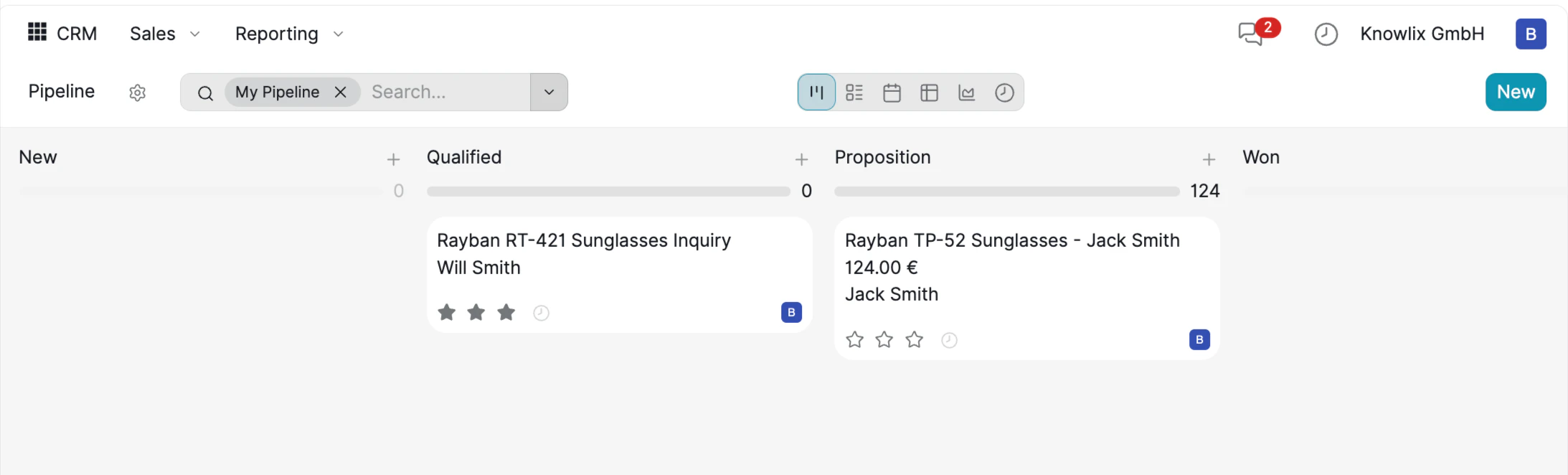Open the user avatar B menu
Viewport: 1568px width, 475px height.
click(1531, 34)
